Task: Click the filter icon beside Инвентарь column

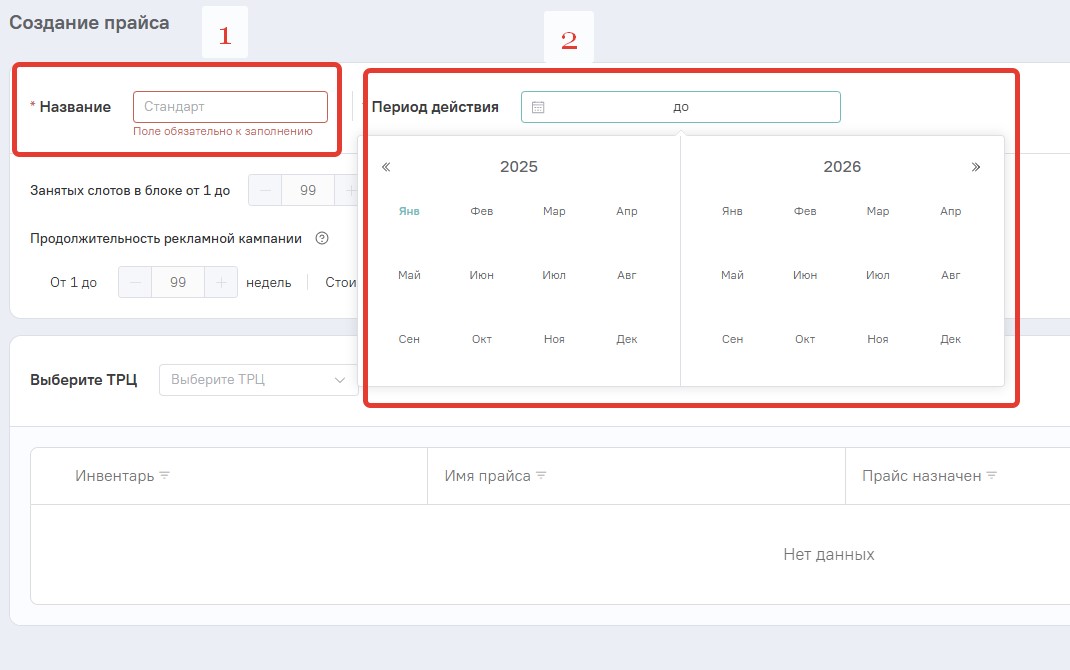Action: (165, 476)
